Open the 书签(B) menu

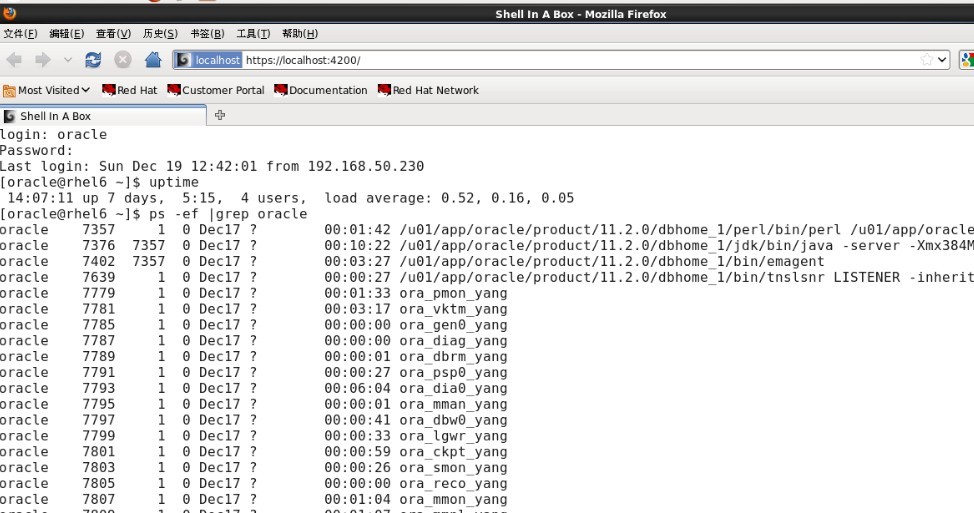(207, 34)
